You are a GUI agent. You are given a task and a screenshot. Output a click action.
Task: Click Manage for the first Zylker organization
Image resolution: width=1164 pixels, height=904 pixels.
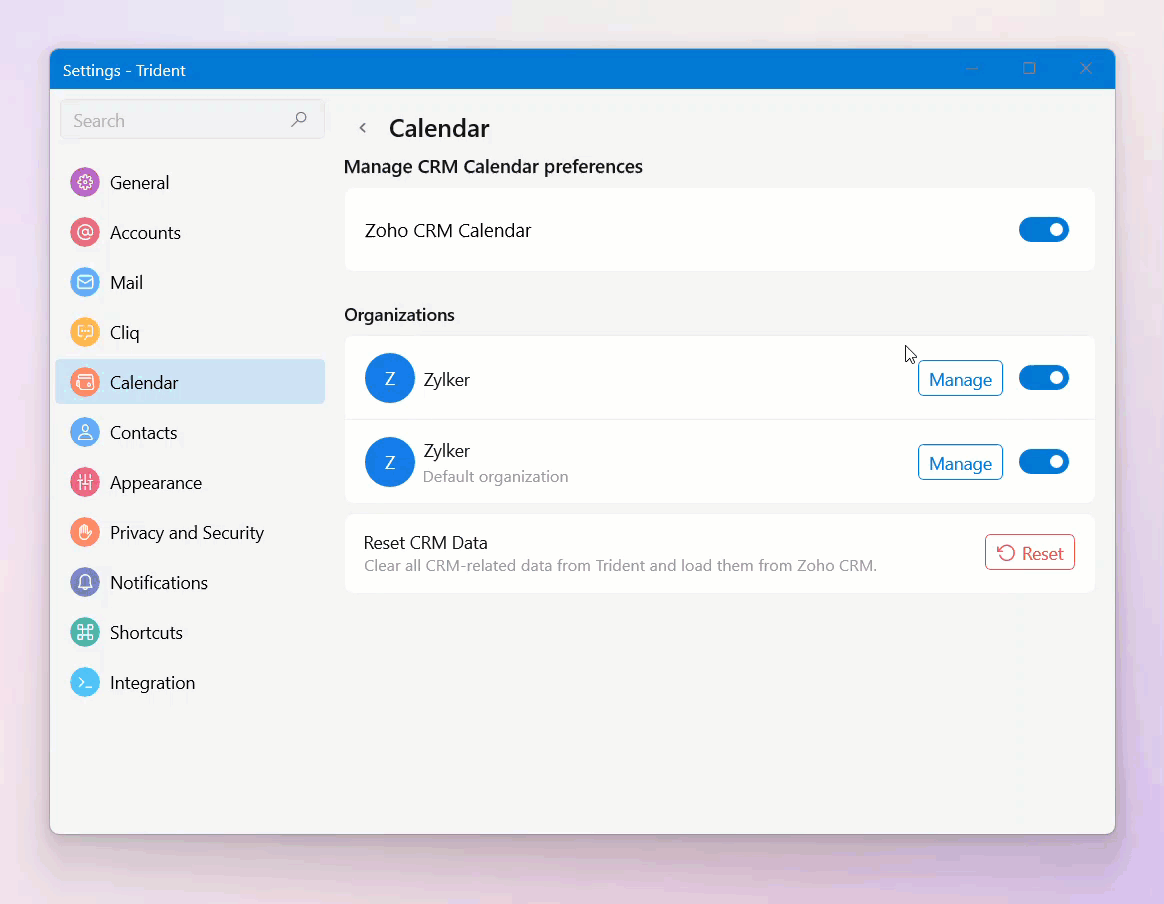tap(960, 379)
